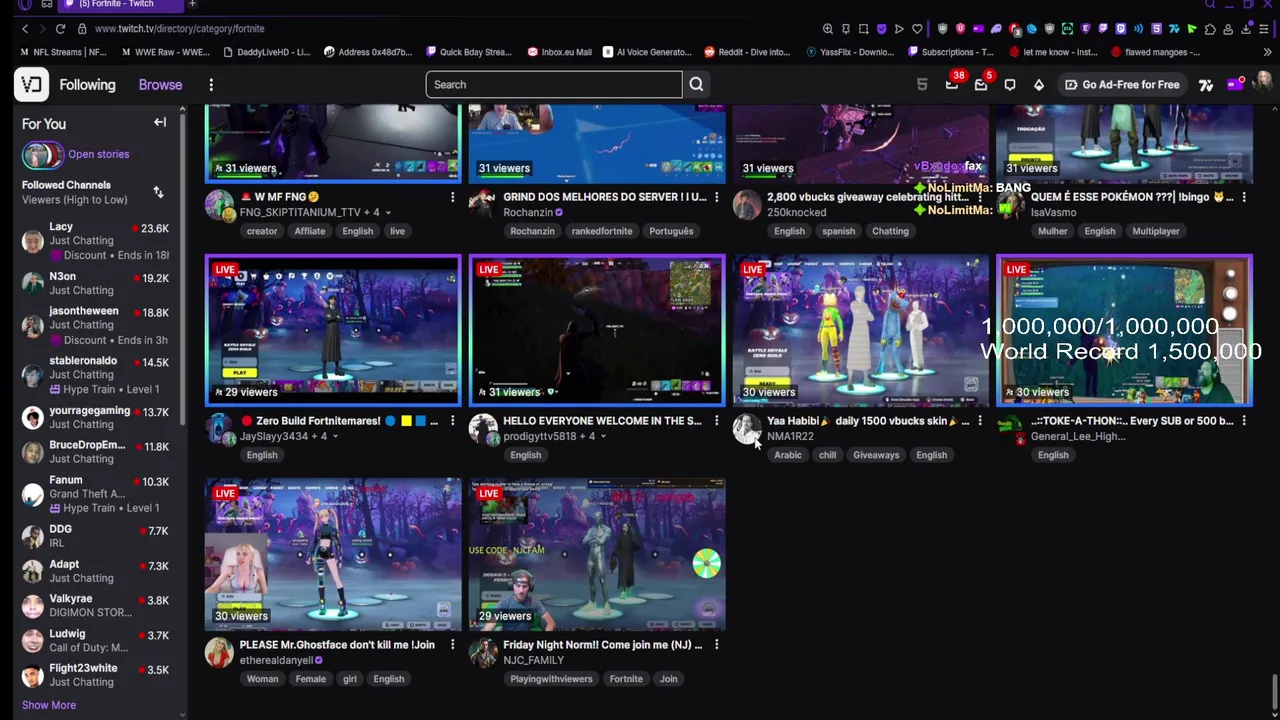The width and height of the screenshot is (1280, 720).
Task: Expand FNG_SKIPTITANIUM_TTV + 4 streamers dropdown
Action: 388,213
